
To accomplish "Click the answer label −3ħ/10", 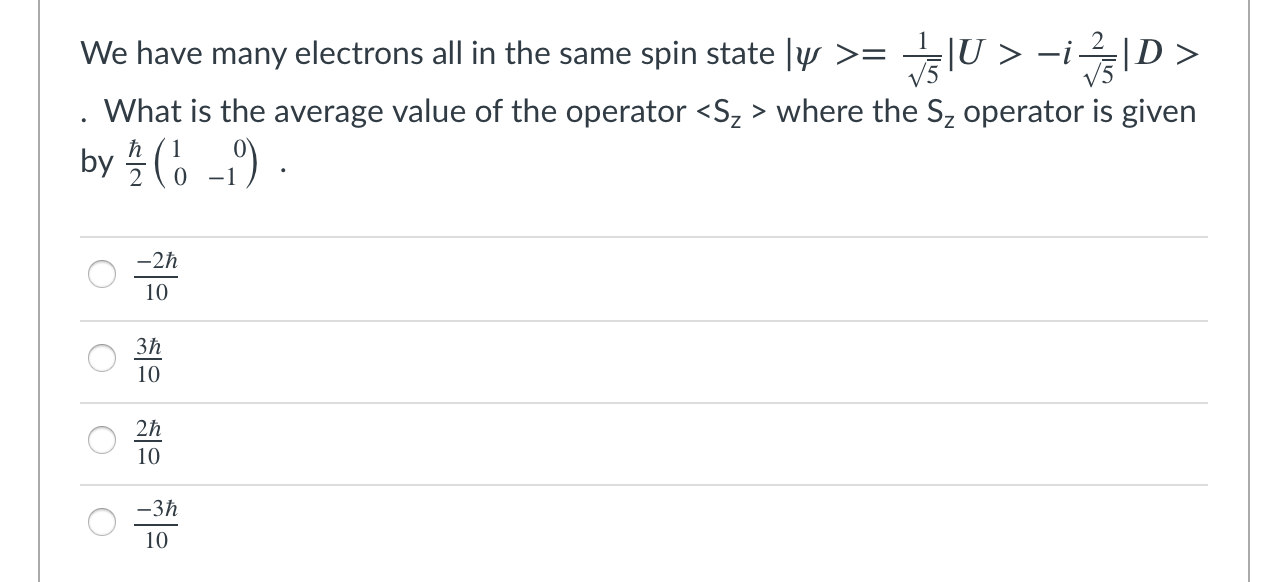I will coord(154,524).
